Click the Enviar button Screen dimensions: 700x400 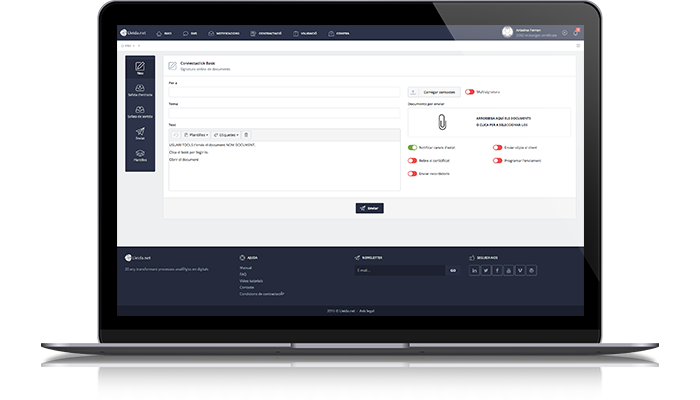[x=369, y=208]
